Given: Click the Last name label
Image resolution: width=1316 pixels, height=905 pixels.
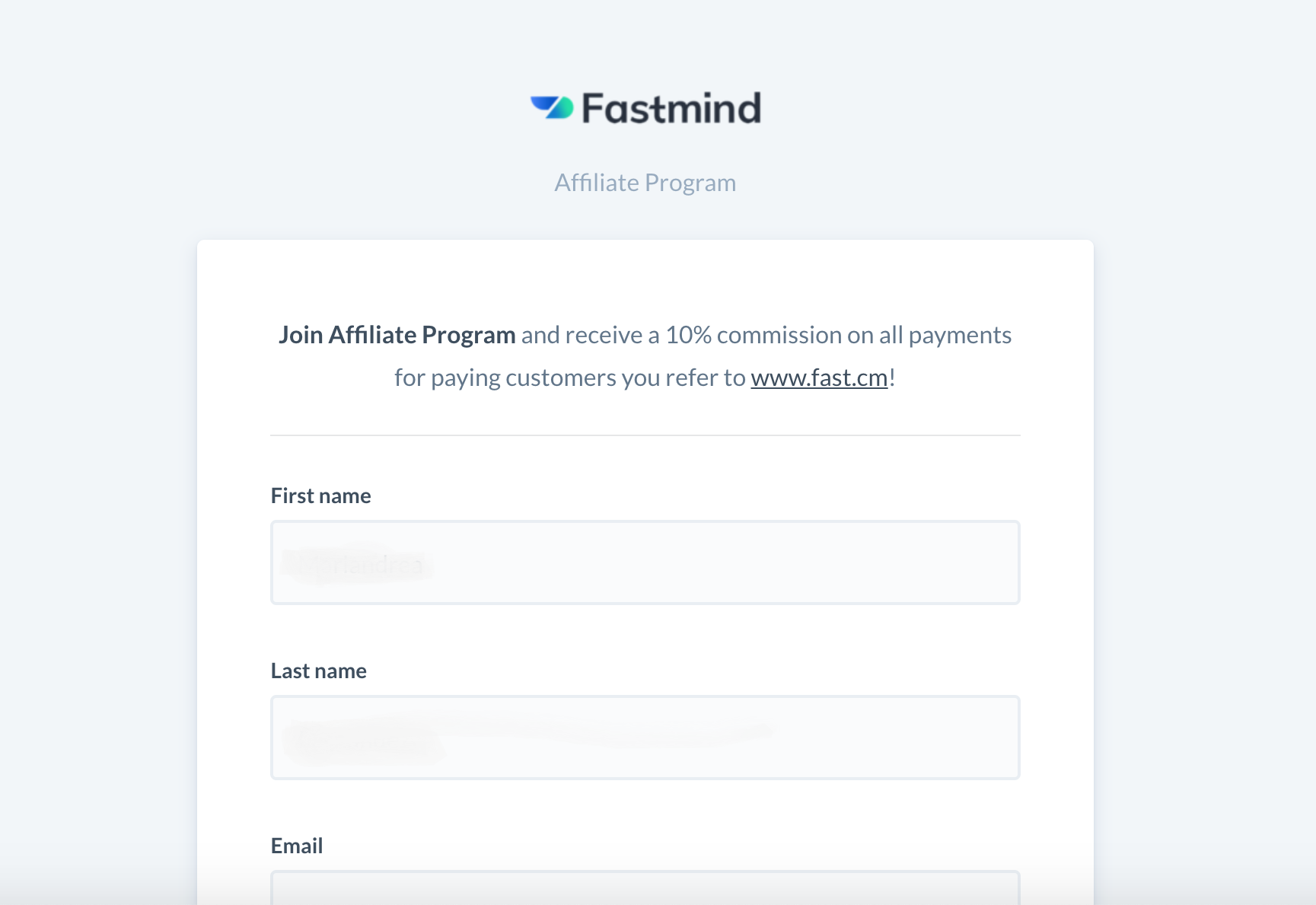Looking at the screenshot, I should coord(319,671).
